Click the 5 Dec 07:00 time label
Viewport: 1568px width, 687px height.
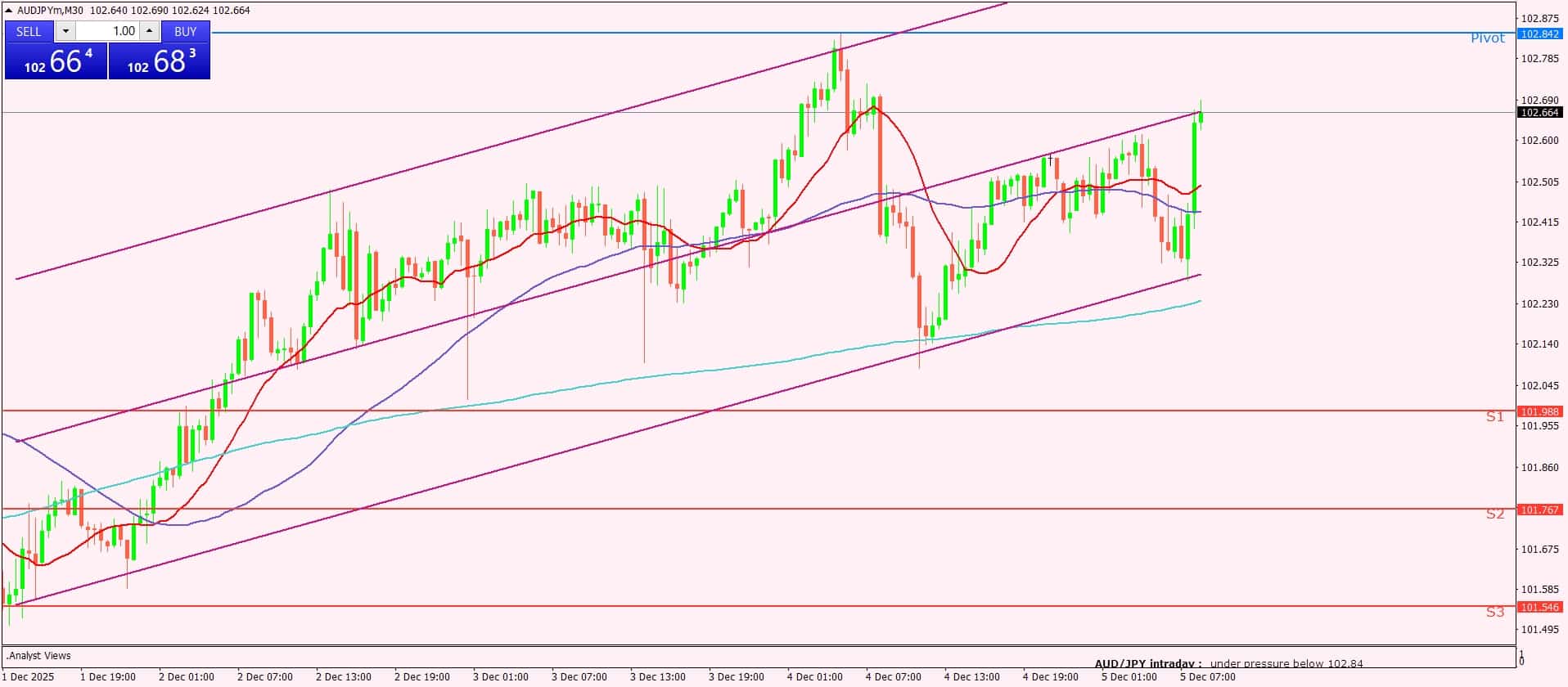[x=1208, y=677]
